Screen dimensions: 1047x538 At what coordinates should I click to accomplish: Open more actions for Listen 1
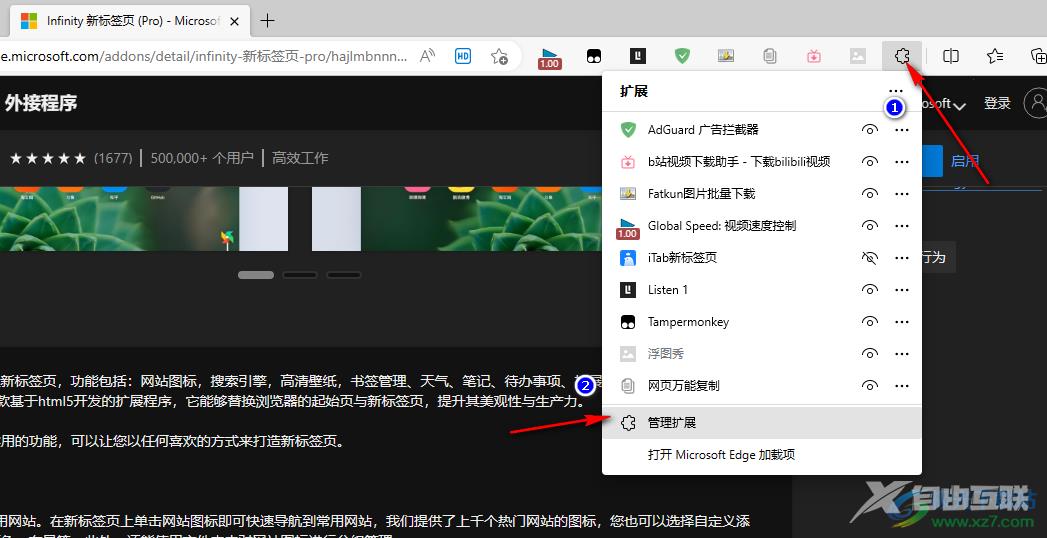(901, 290)
